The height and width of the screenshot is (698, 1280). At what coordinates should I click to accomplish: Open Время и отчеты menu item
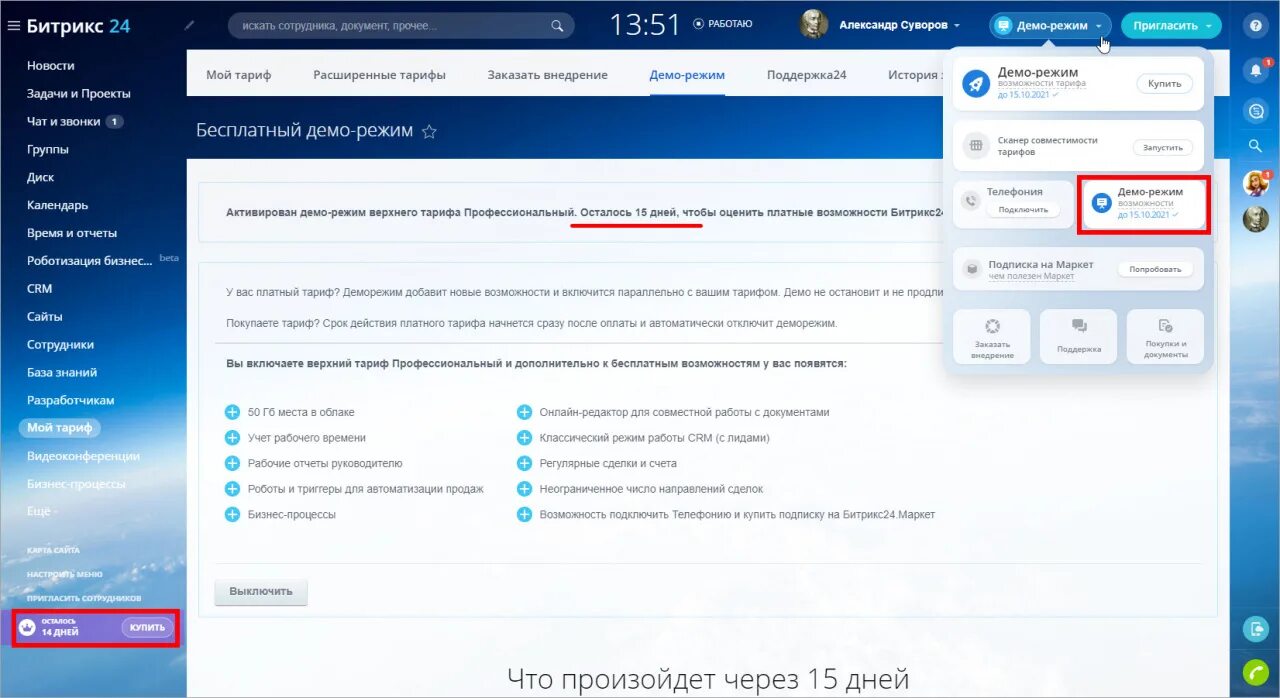pos(72,233)
